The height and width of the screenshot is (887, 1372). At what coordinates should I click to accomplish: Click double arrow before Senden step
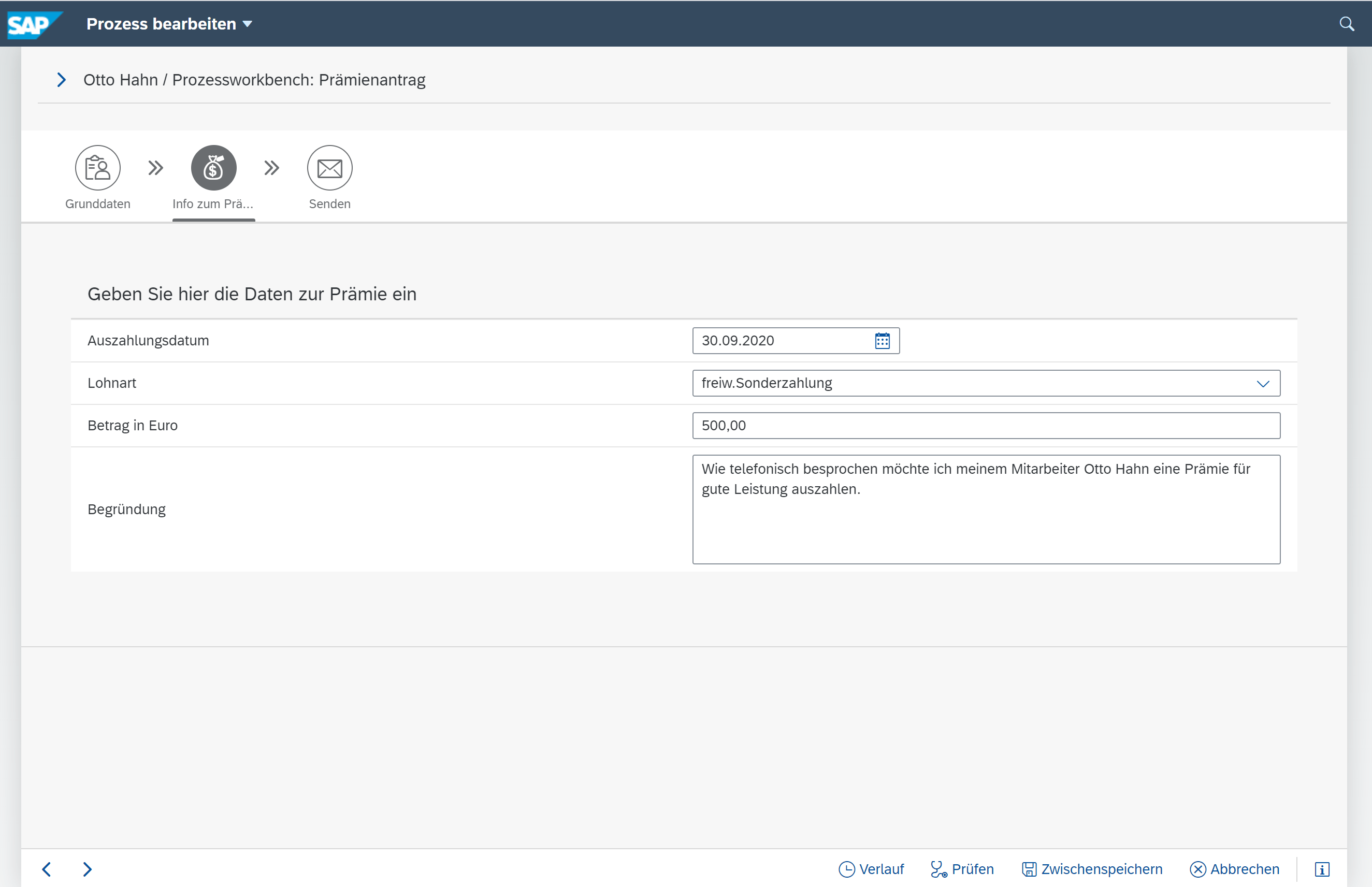pos(272,168)
